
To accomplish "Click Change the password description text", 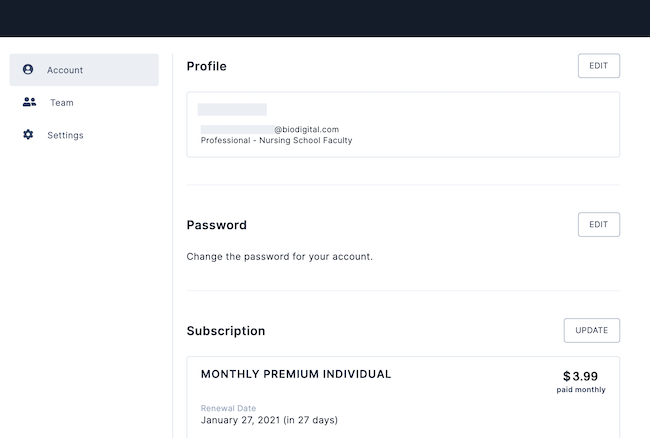I will pos(279,257).
